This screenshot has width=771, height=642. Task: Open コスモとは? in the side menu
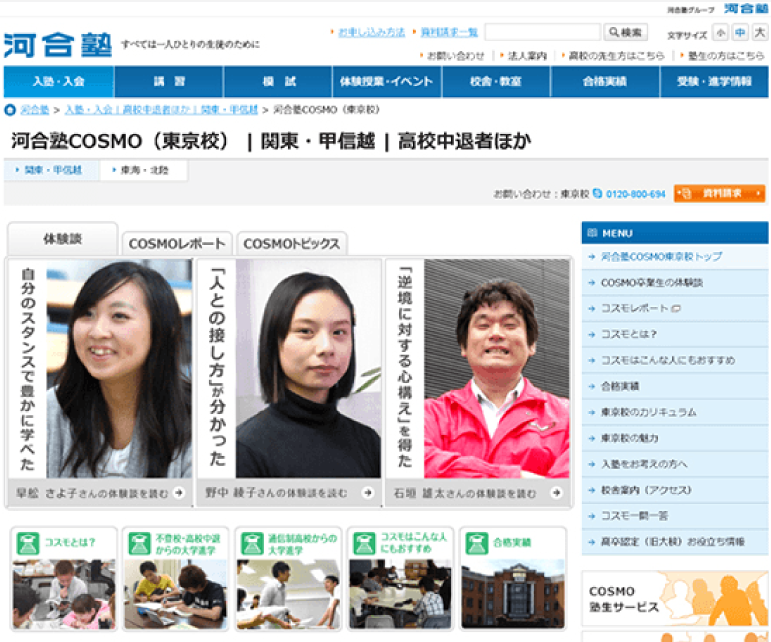pyautogui.click(x=675, y=334)
